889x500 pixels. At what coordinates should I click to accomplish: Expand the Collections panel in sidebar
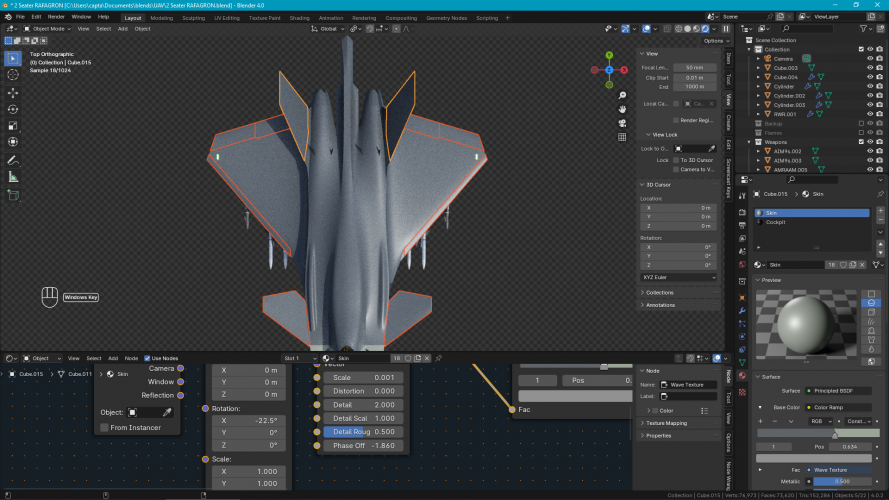point(660,293)
